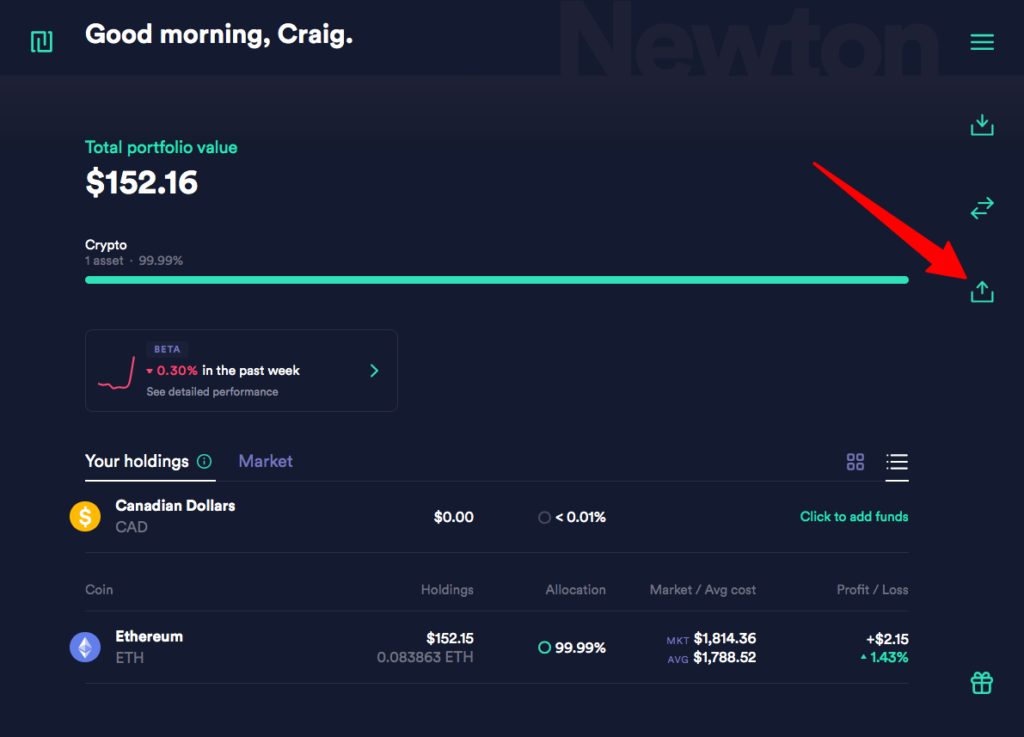
Task: Expand weekly performance card chevron
Action: [x=374, y=371]
